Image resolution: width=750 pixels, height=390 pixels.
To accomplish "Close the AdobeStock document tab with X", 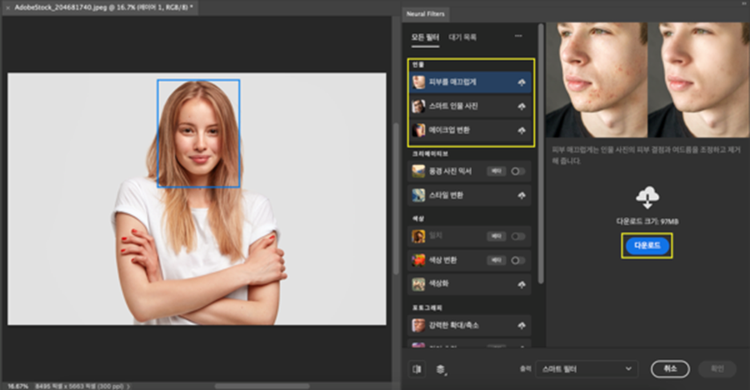I will click(x=8, y=8).
